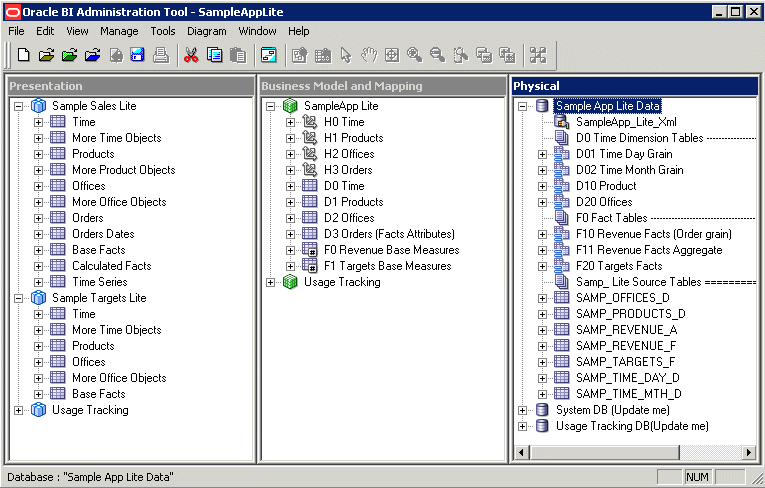Expand the H1 Products hierarchy node

pyautogui.click(x=290, y=138)
